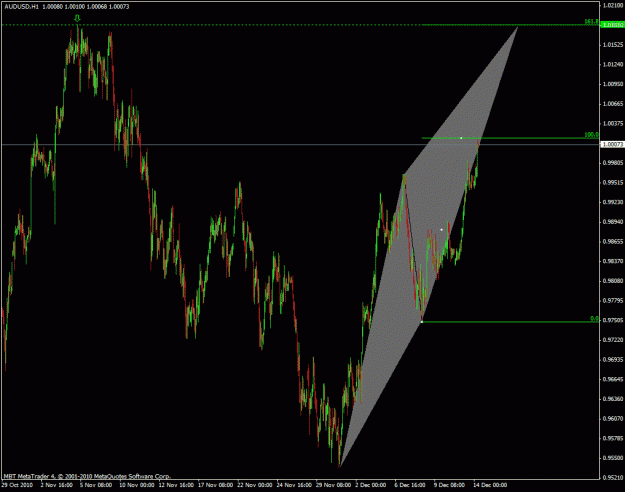The image size is (625, 492).
Task: Click price scale value 1.00375
Action: coord(613,124)
